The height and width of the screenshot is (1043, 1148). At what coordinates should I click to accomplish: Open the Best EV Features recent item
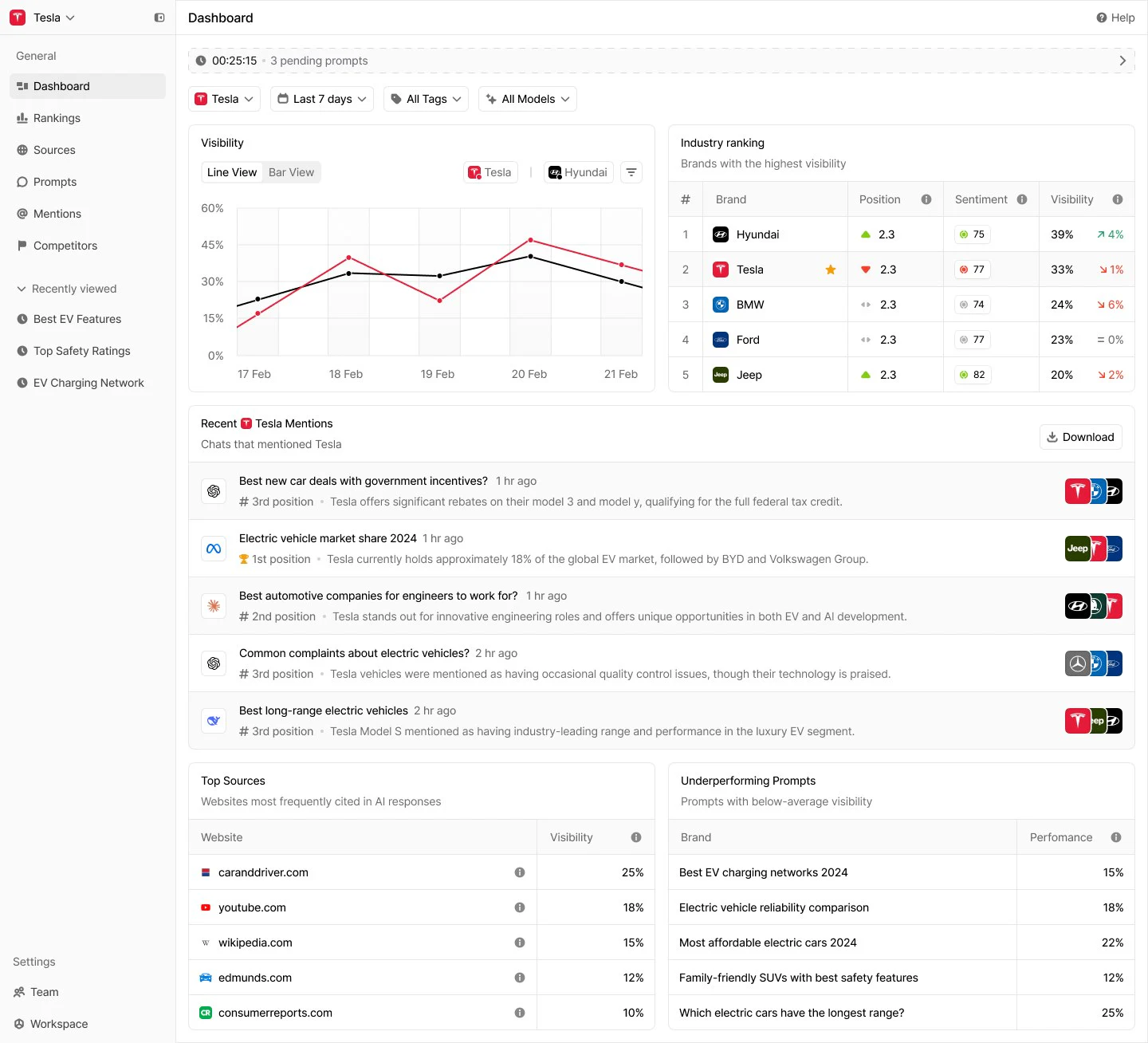pyautogui.click(x=88, y=319)
